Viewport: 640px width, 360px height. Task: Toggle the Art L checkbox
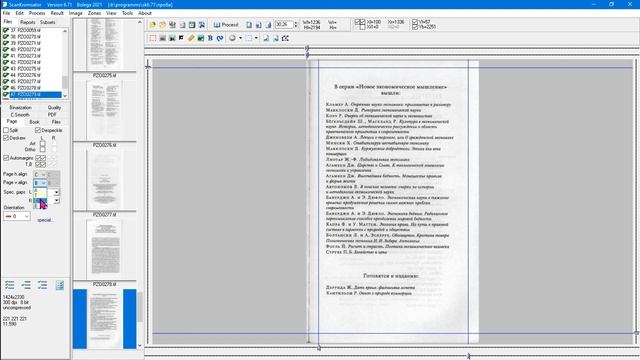(42, 144)
